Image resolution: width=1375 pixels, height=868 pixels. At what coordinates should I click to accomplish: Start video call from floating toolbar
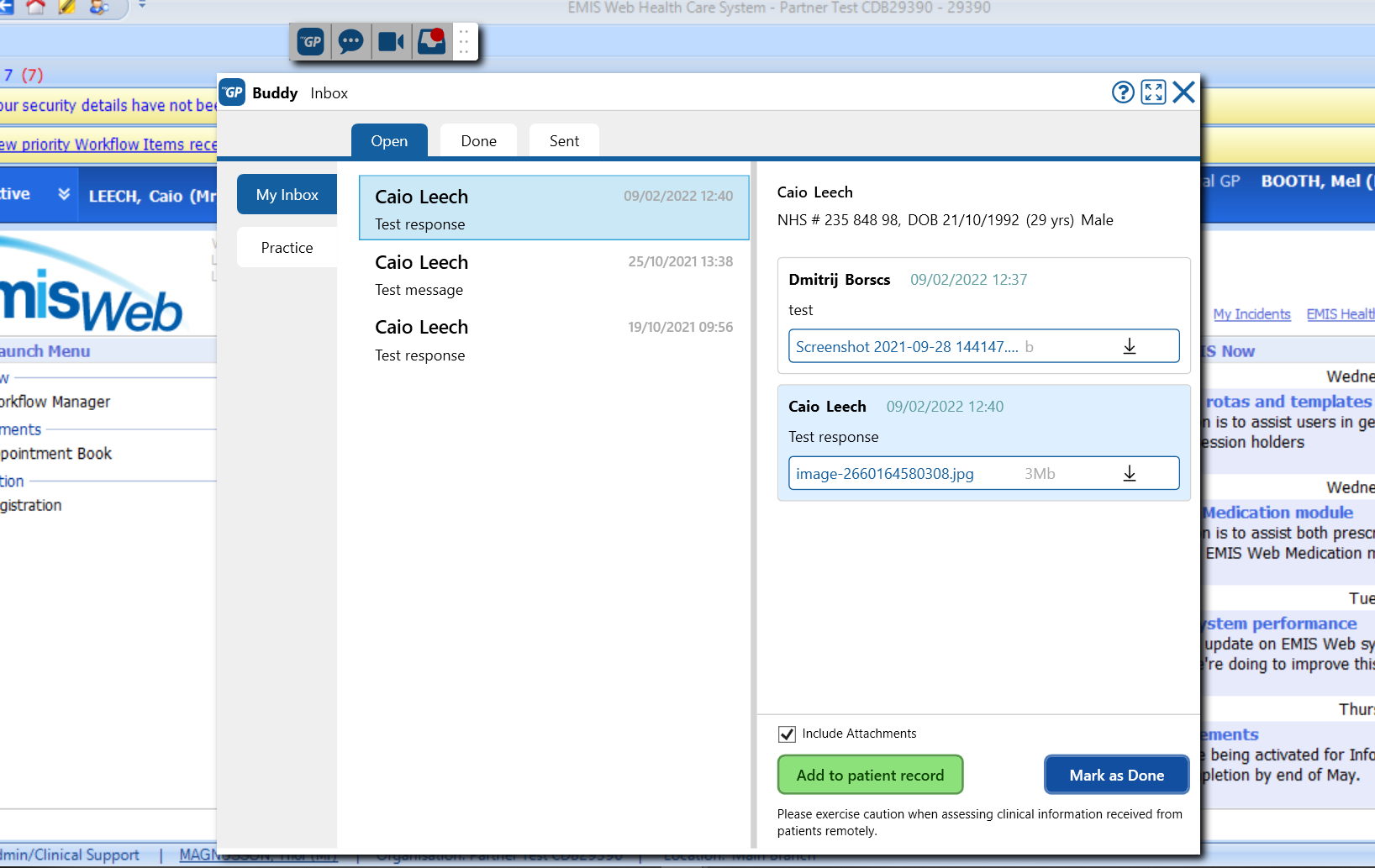point(391,41)
